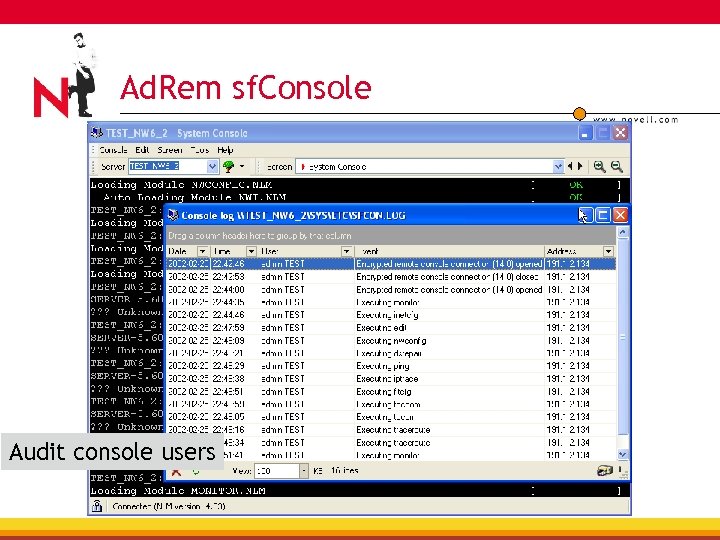The width and height of the screenshot is (720, 540).
Task: Open the Time column filter dropdown
Action: (251, 251)
